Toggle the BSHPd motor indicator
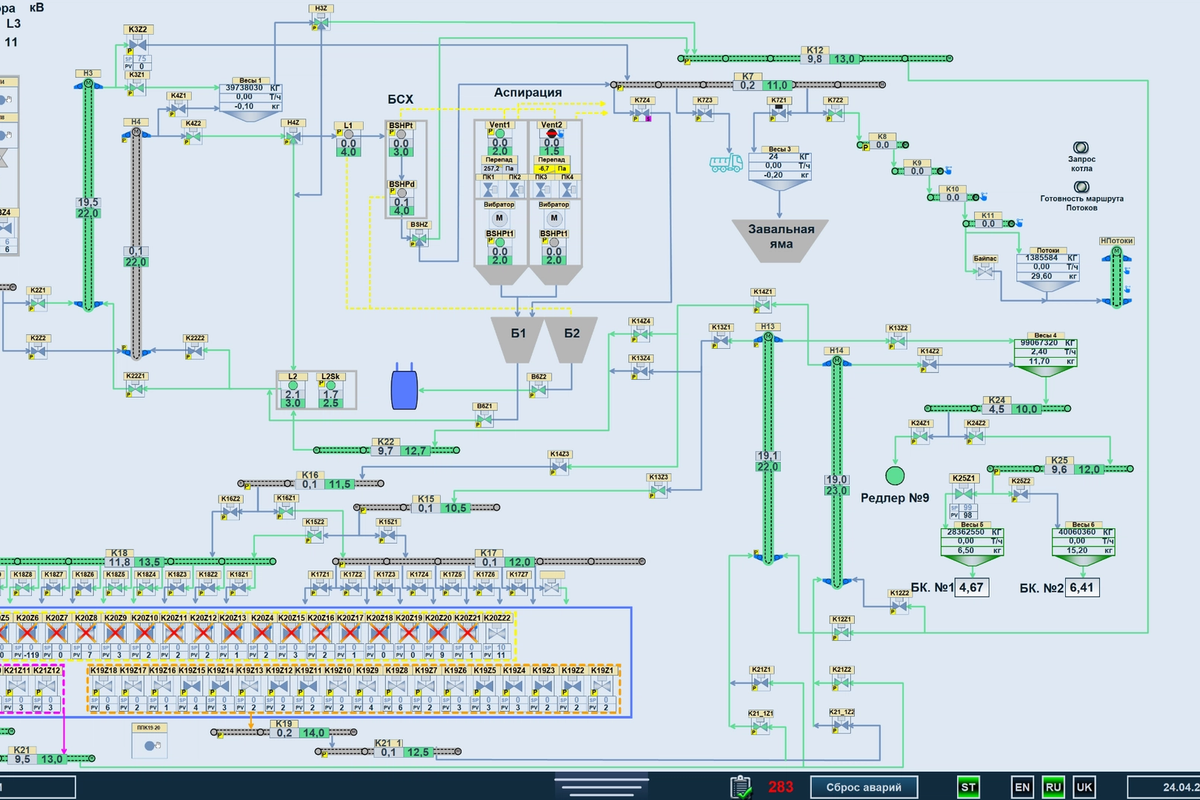Image resolution: width=1200 pixels, height=800 pixels. pyautogui.click(x=403, y=192)
